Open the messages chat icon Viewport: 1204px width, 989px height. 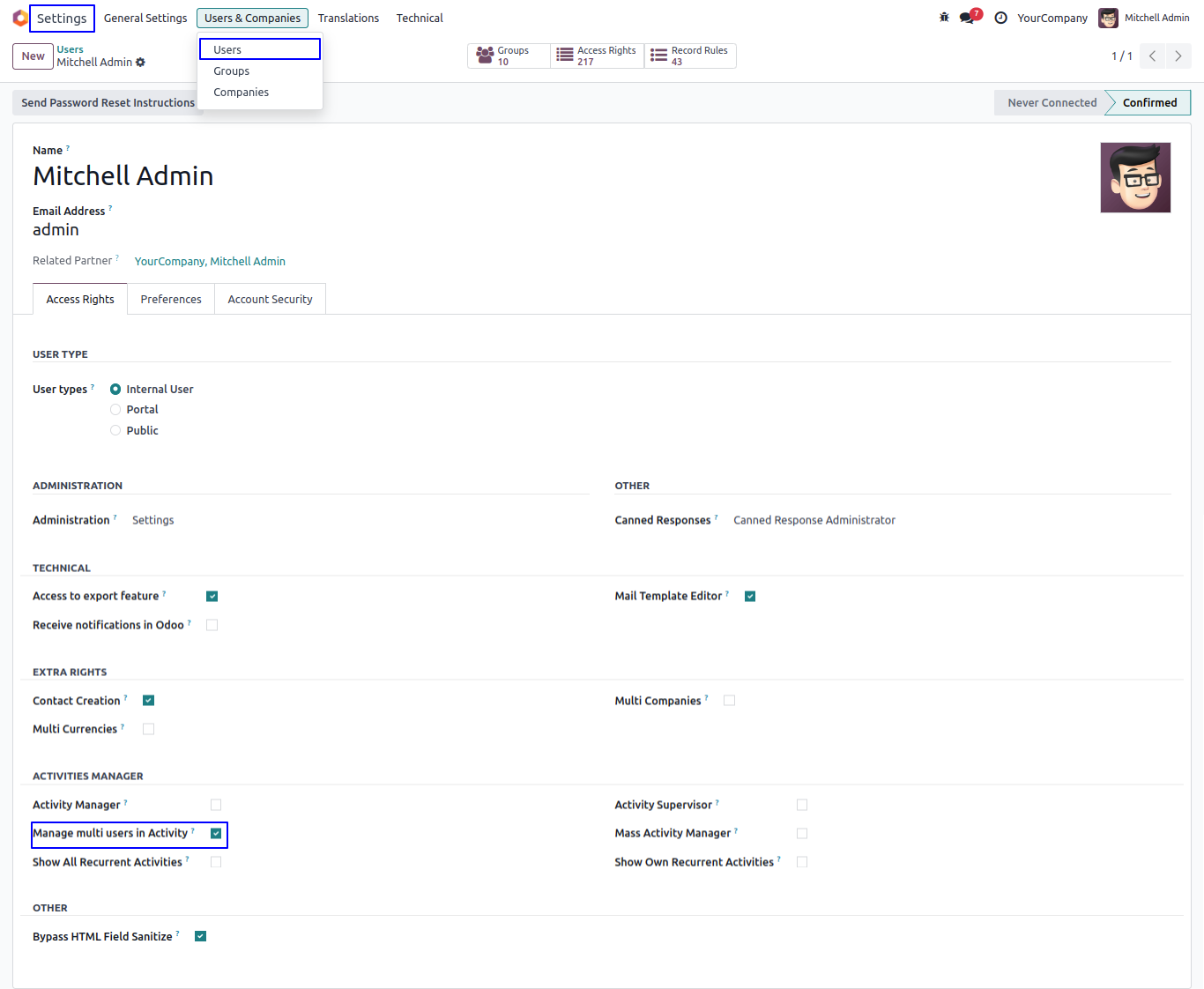(968, 18)
